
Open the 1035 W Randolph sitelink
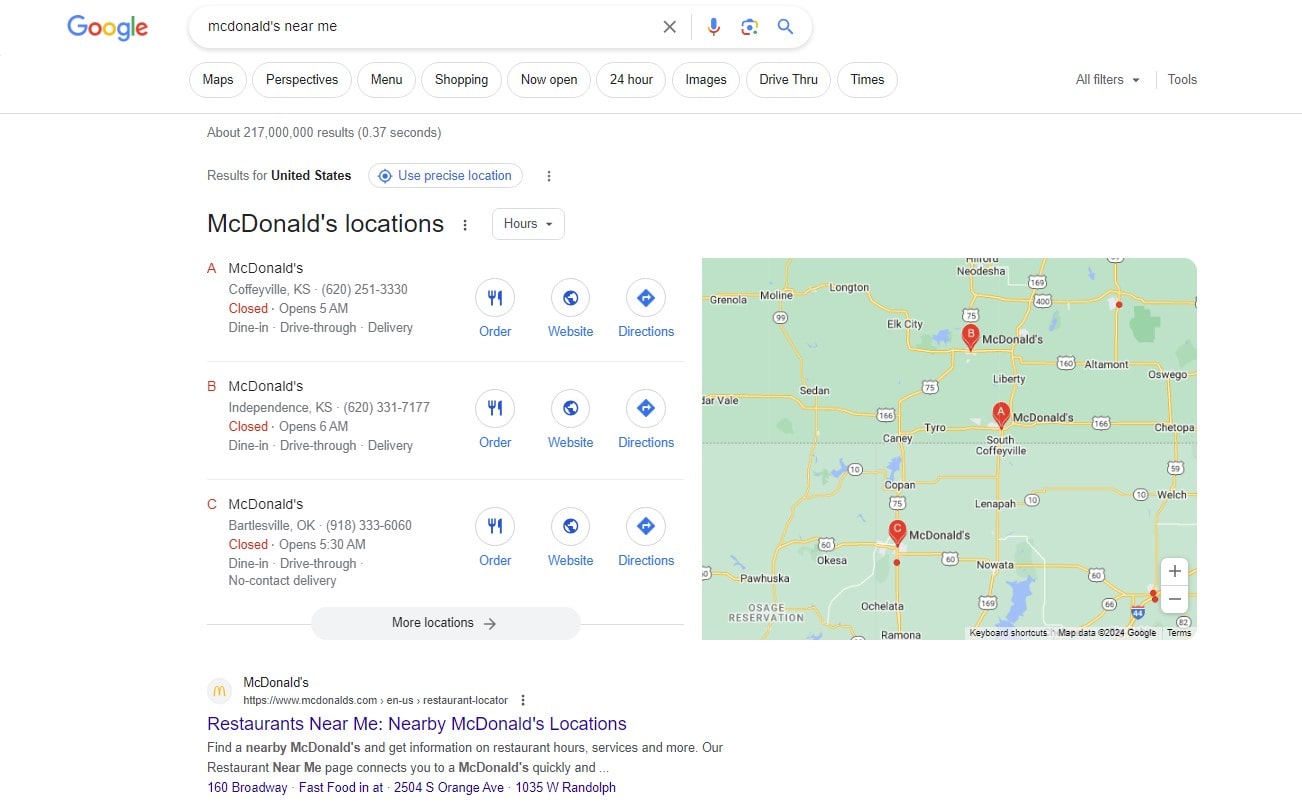[566, 788]
